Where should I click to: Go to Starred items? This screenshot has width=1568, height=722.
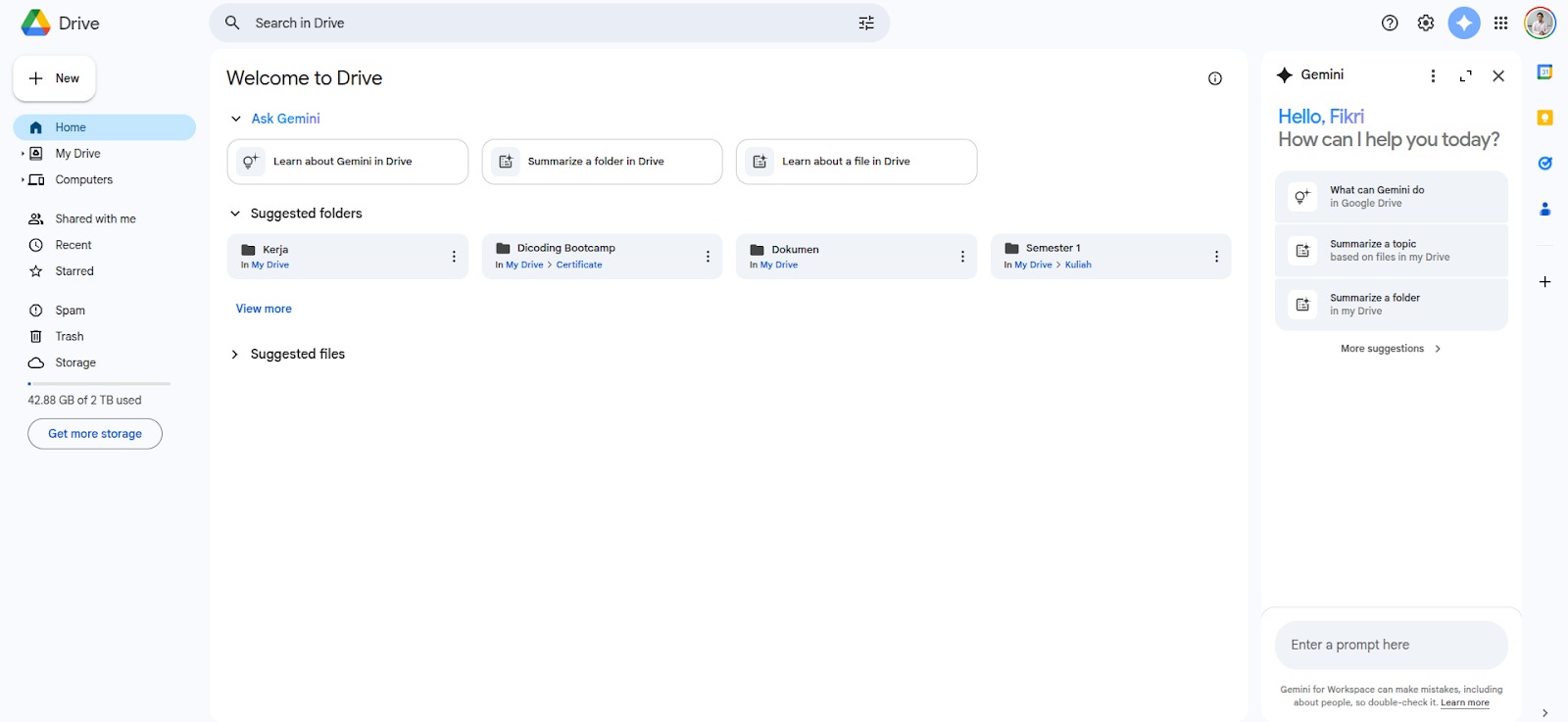click(x=74, y=271)
